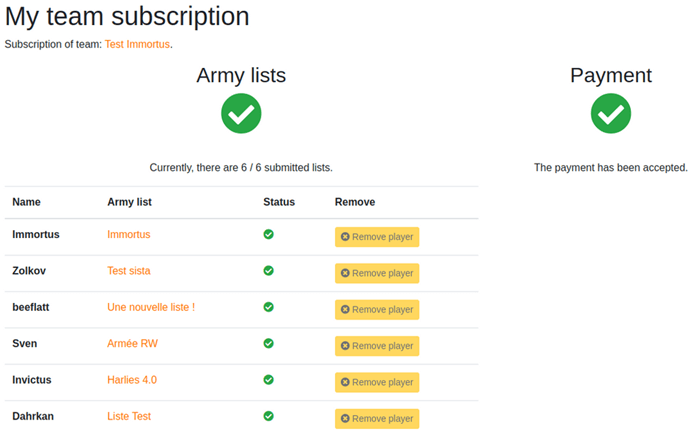
Task: Remove player Immortus from the team
Action: point(376,237)
